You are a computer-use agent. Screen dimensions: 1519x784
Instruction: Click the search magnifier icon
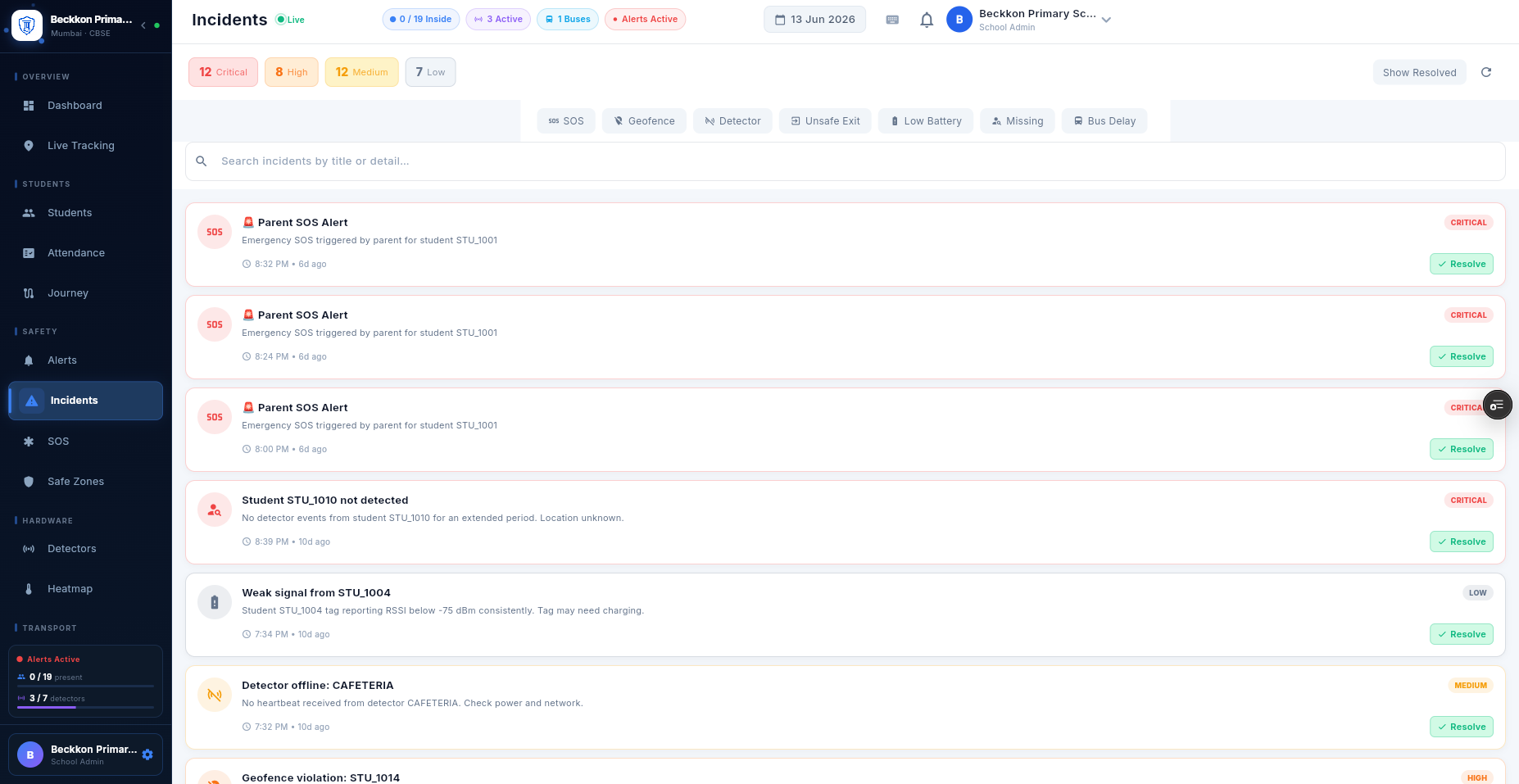pos(202,161)
